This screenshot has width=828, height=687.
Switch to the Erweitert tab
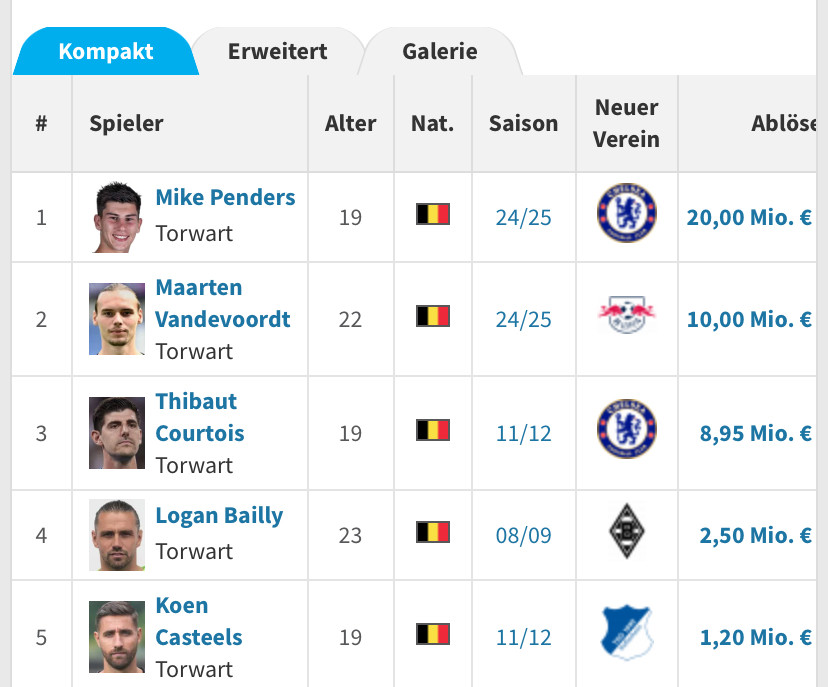(x=277, y=51)
